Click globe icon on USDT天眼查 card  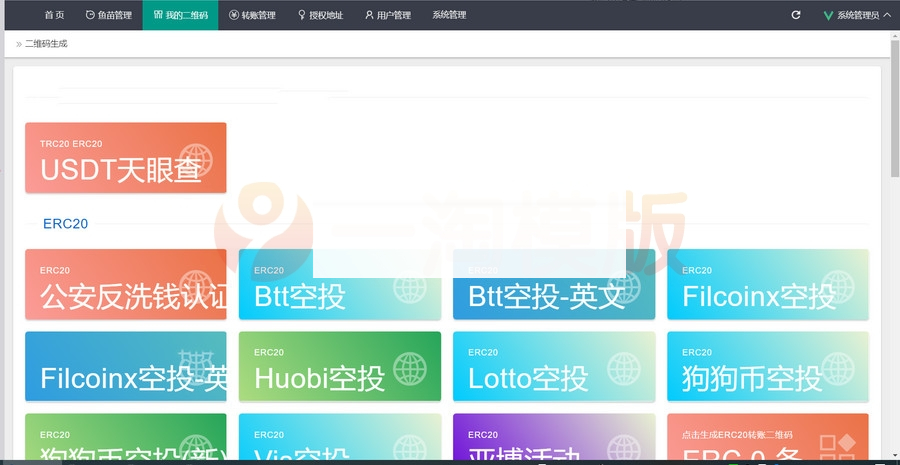pos(196,162)
